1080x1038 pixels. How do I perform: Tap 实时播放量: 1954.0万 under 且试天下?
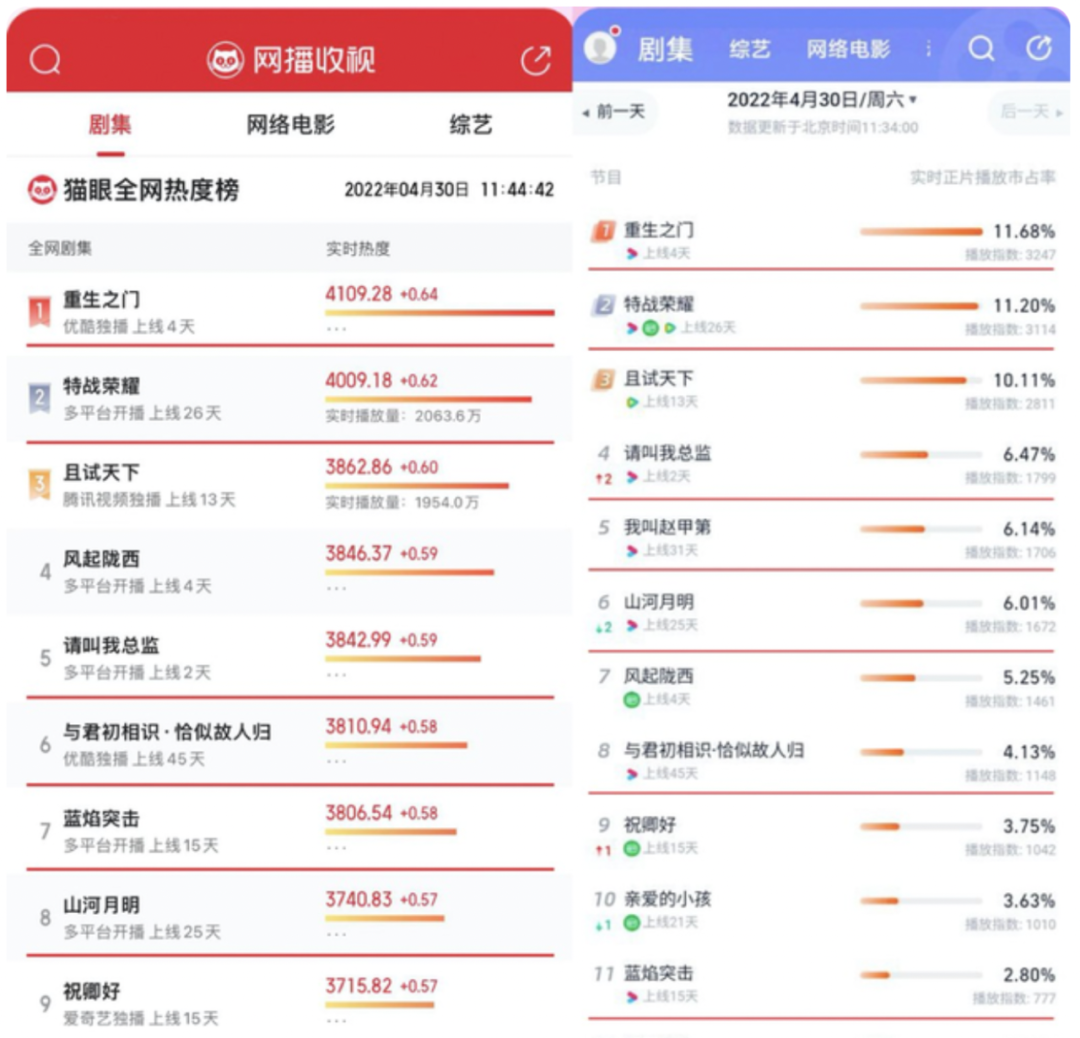[x=402, y=503]
